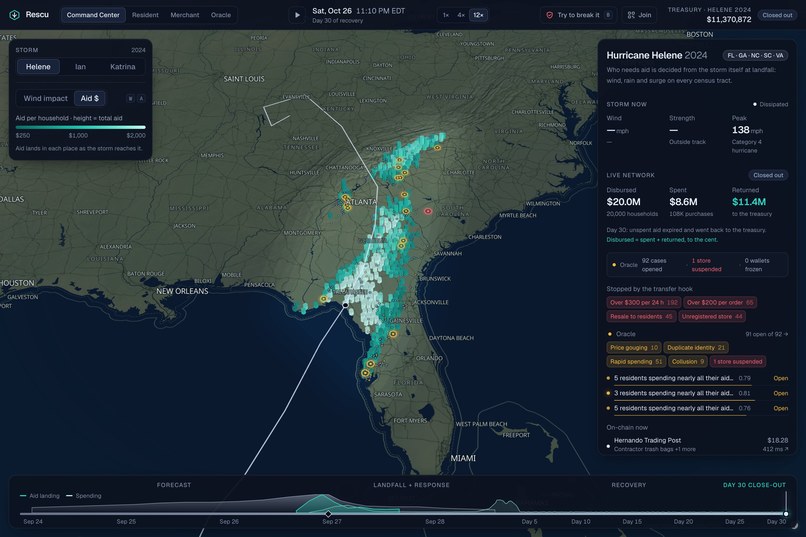
Task: Click the small A toggle in the Storm panel
Action: (141, 98)
